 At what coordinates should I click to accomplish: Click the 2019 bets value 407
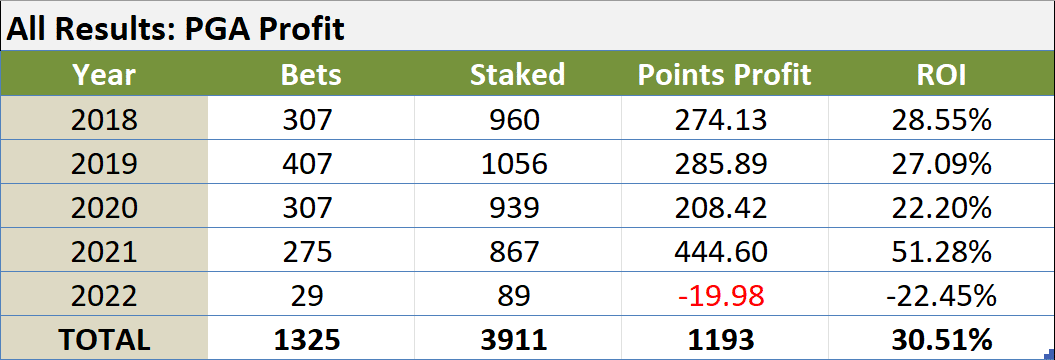310,164
